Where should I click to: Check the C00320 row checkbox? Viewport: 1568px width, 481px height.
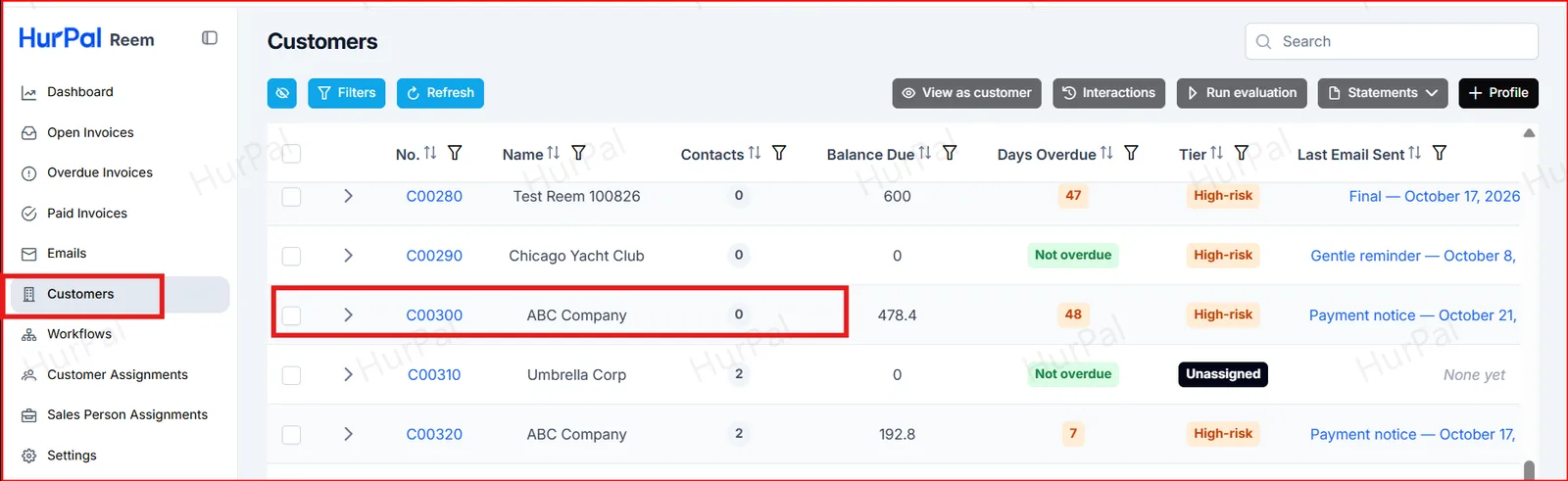click(x=291, y=434)
